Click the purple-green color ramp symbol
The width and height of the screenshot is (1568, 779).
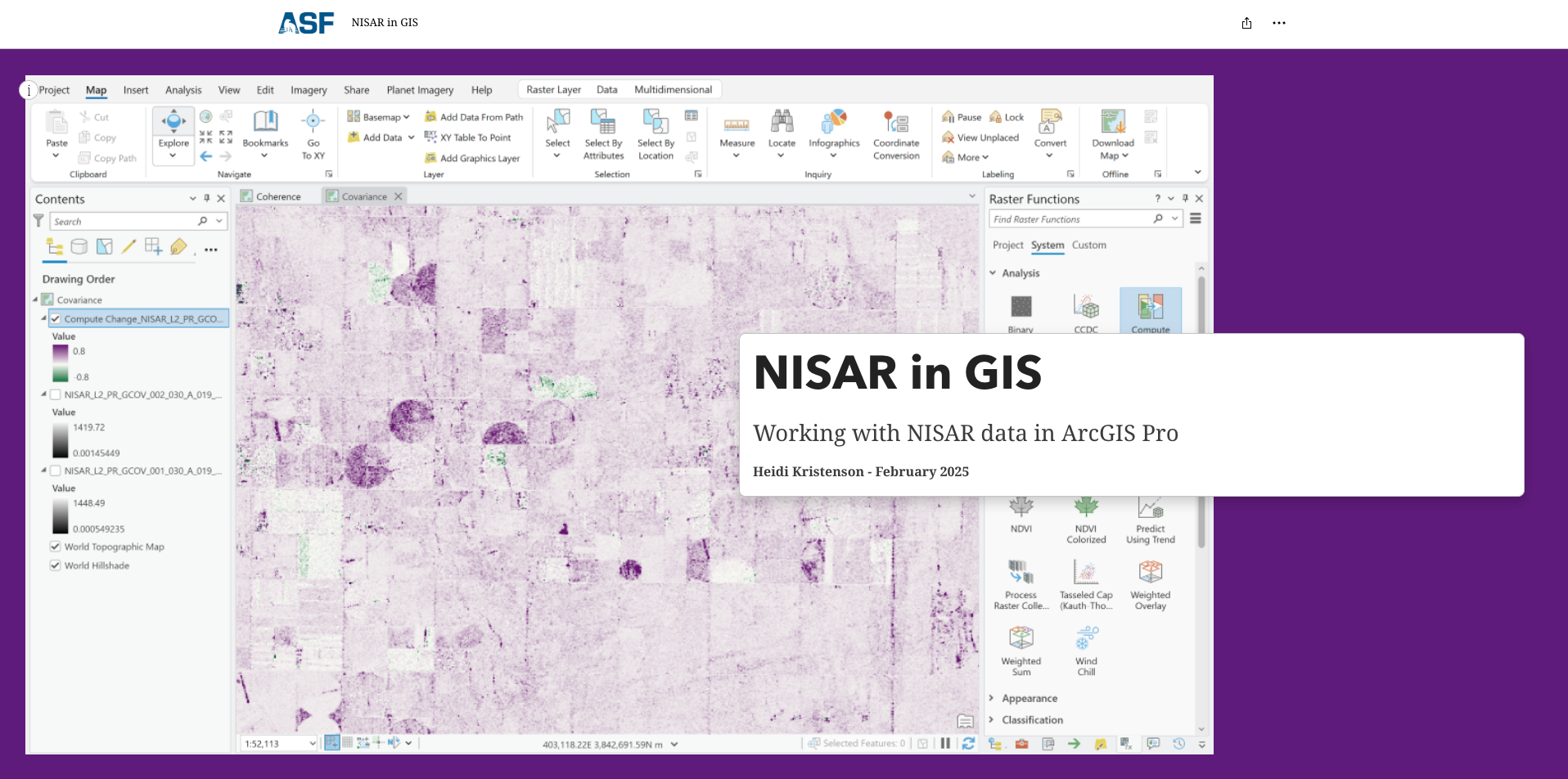(x=61, y=363)
